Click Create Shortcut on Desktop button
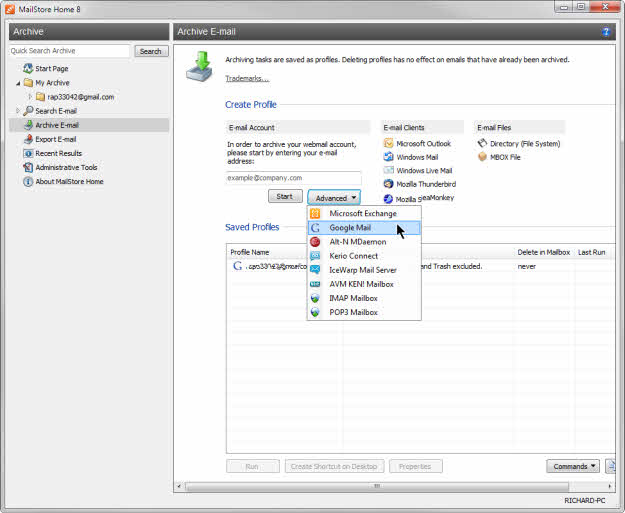625x513 pixels. click(x=334, y=466)
